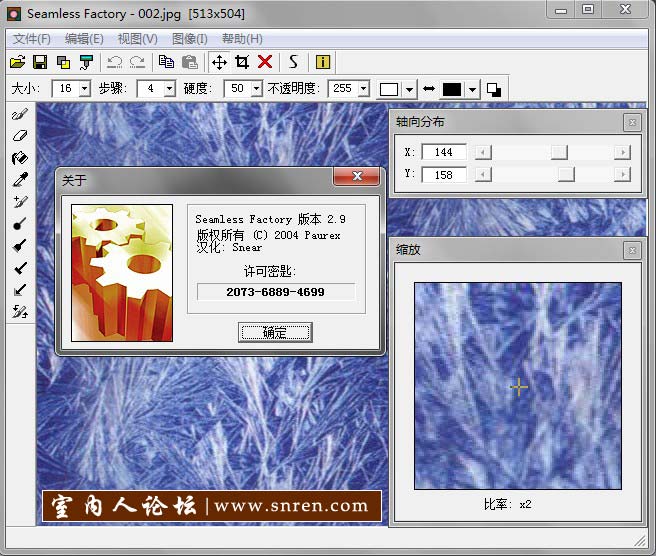The image size is (656, 556).
Task: Maximize the Seamless Factory window
Action: [588, 10]
